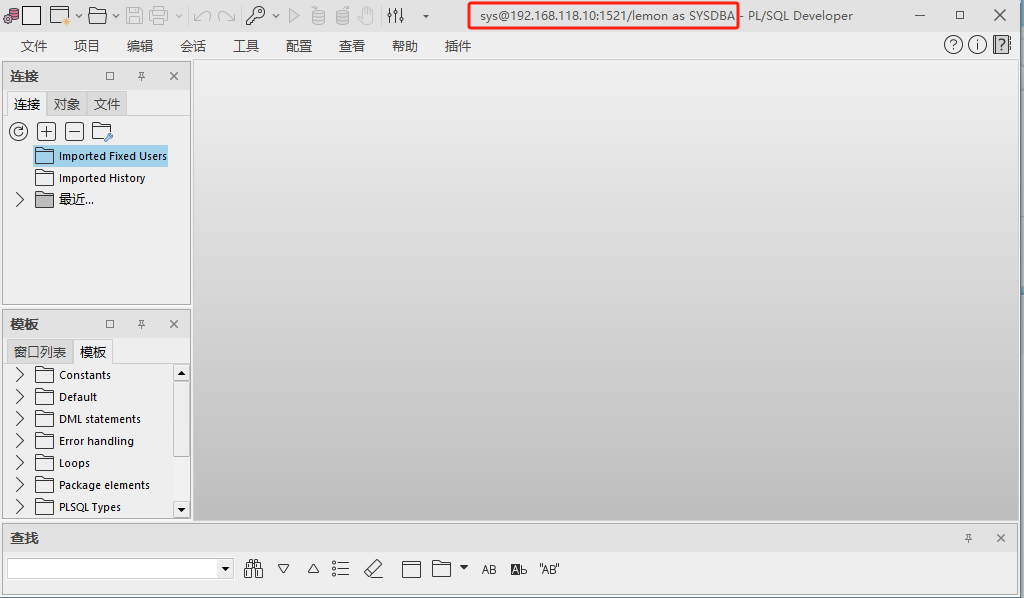Select the Package elements folder

pyautogui.click(x=93, y=485)
